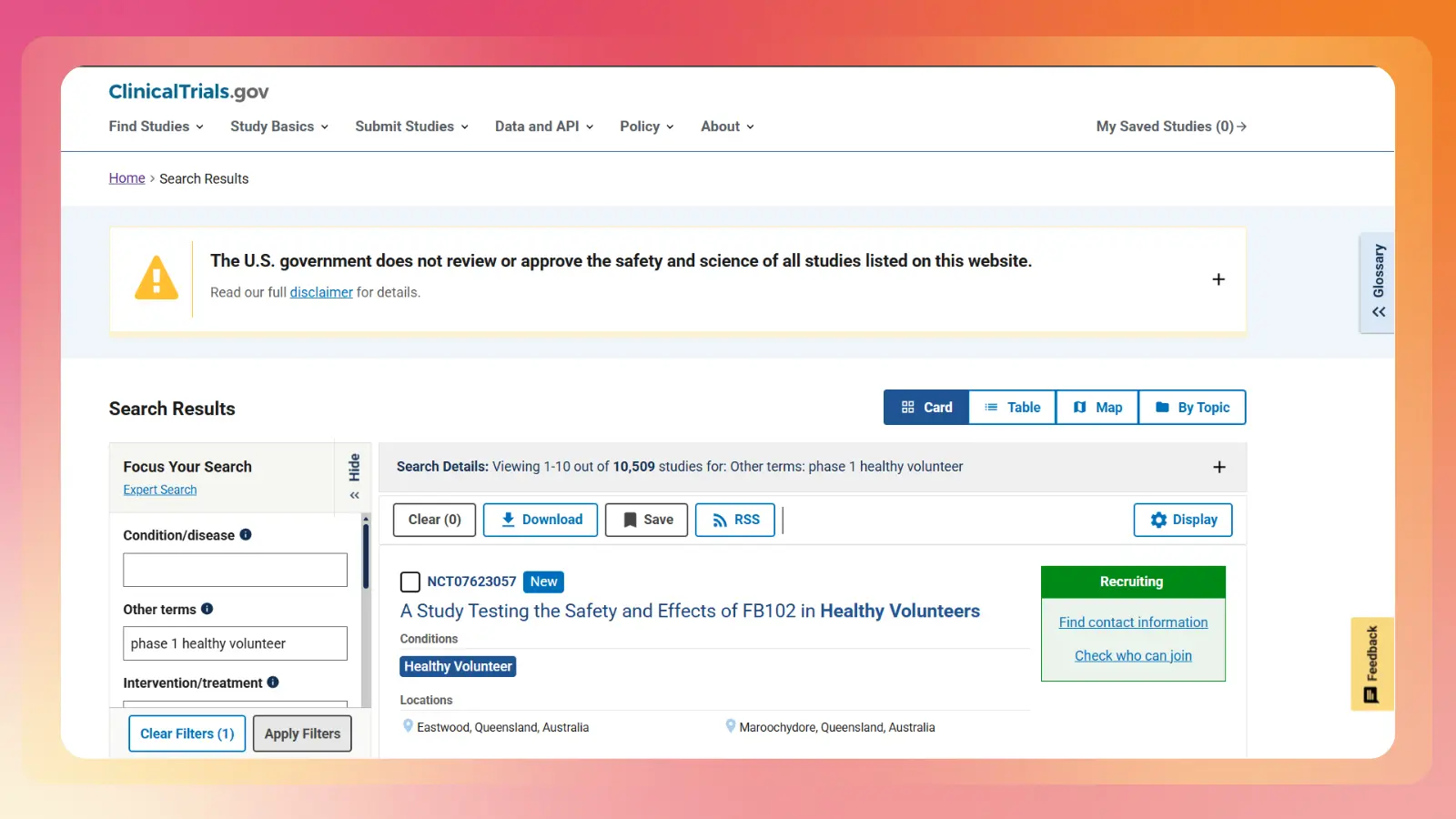Switch to Map view
The height and width of the screenshot is (819, 1456).
click(x=1097, y=408)
